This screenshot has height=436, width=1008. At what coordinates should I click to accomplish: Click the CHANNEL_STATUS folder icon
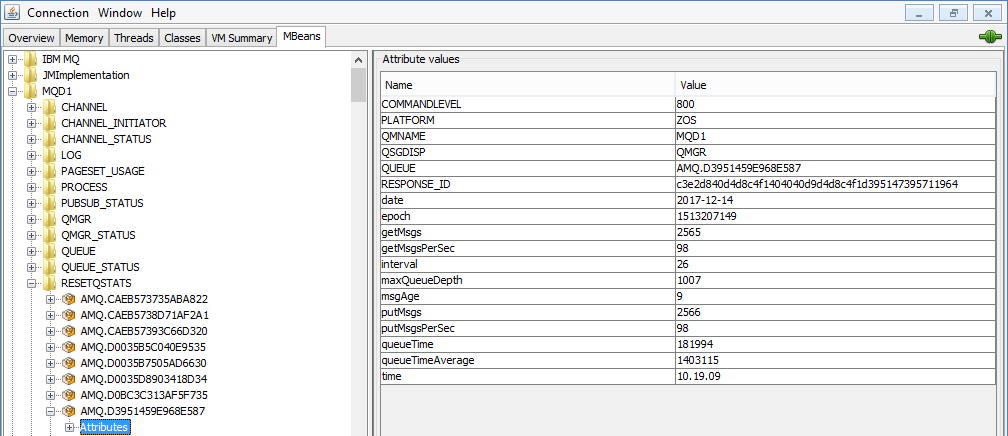pos(50,139)
